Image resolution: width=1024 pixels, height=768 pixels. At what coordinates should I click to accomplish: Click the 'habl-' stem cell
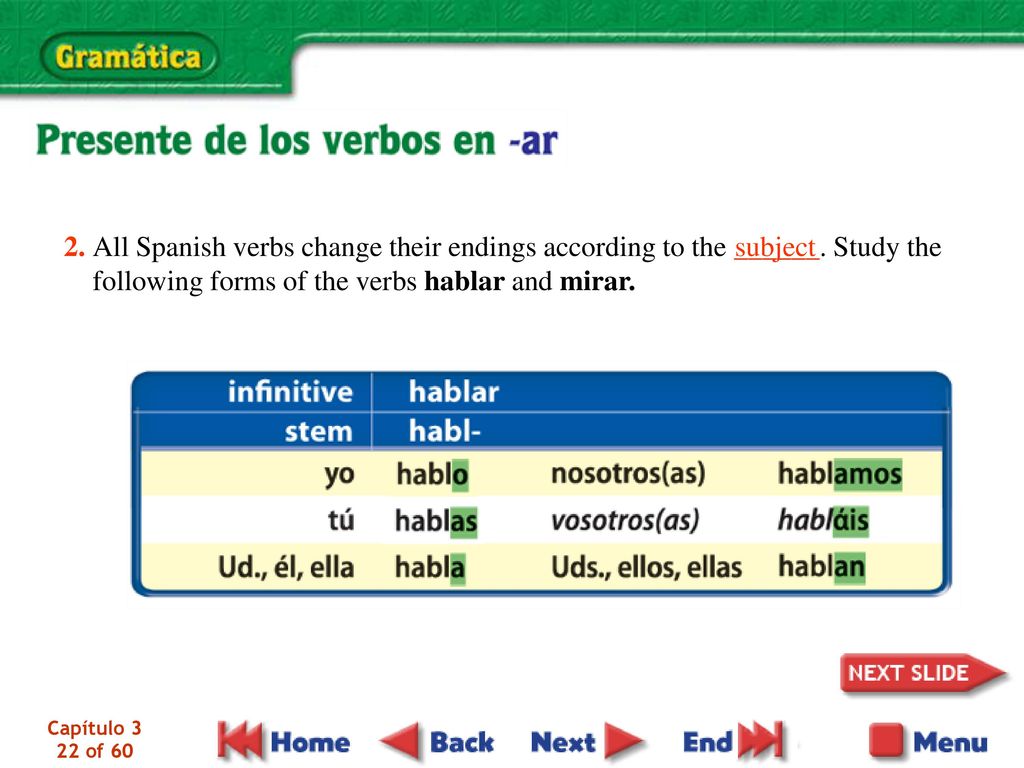(445, 432)
